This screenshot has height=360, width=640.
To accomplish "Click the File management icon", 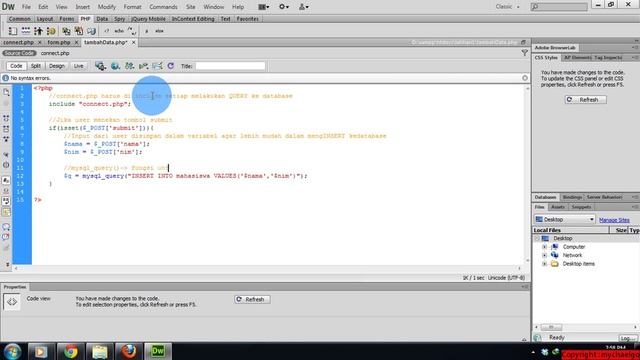I will click(129, 66).
